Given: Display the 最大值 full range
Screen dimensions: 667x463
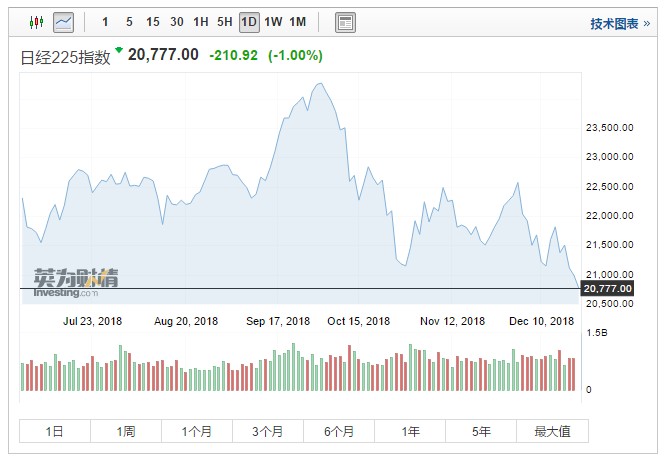Looking at the screenshot, I should pos(552,431).
